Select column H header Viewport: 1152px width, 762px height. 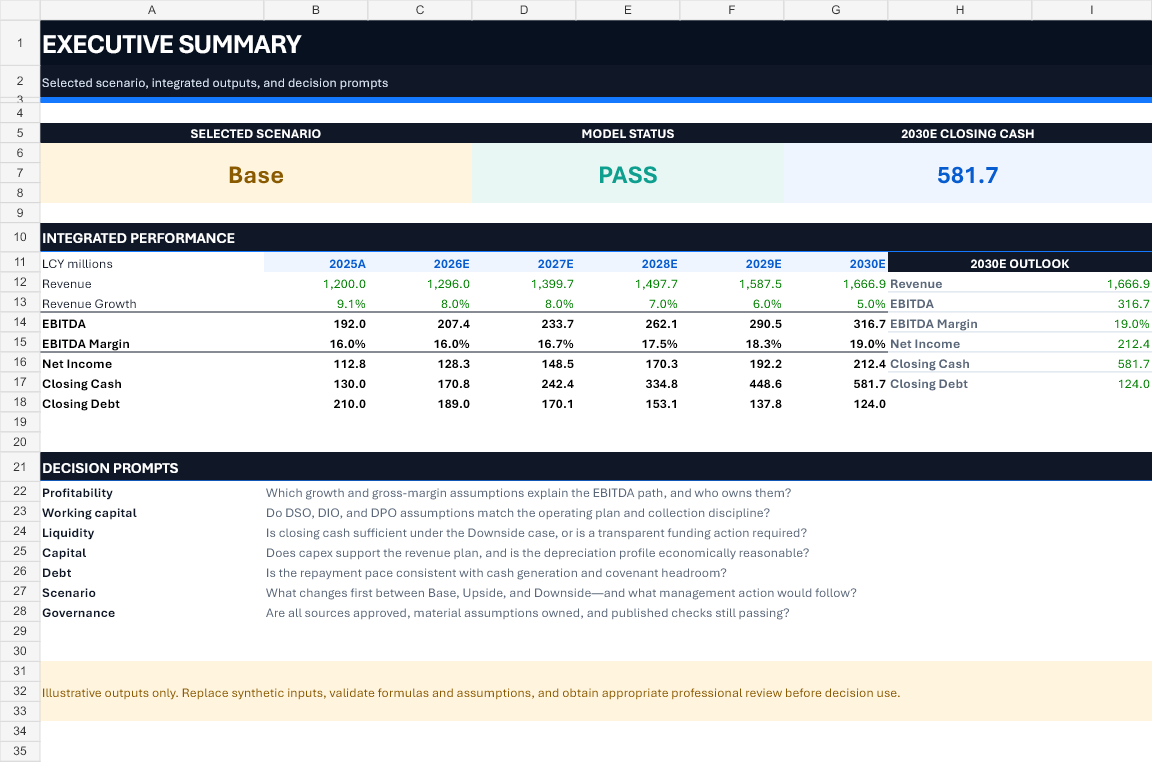tap(960, 10)
